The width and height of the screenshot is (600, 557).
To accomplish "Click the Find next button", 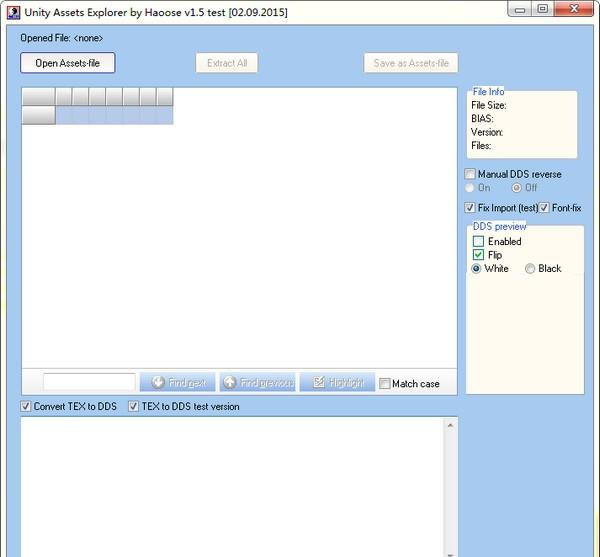I will pos(178,382).
